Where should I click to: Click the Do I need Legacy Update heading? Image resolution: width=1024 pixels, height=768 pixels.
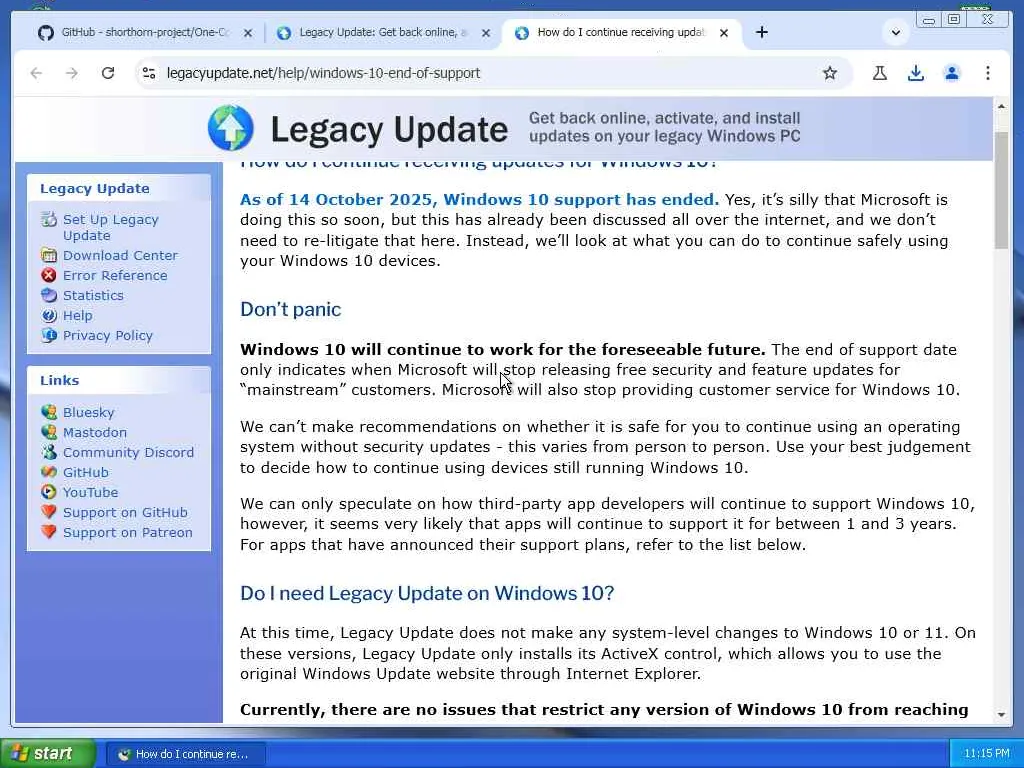tap(427, 593)
